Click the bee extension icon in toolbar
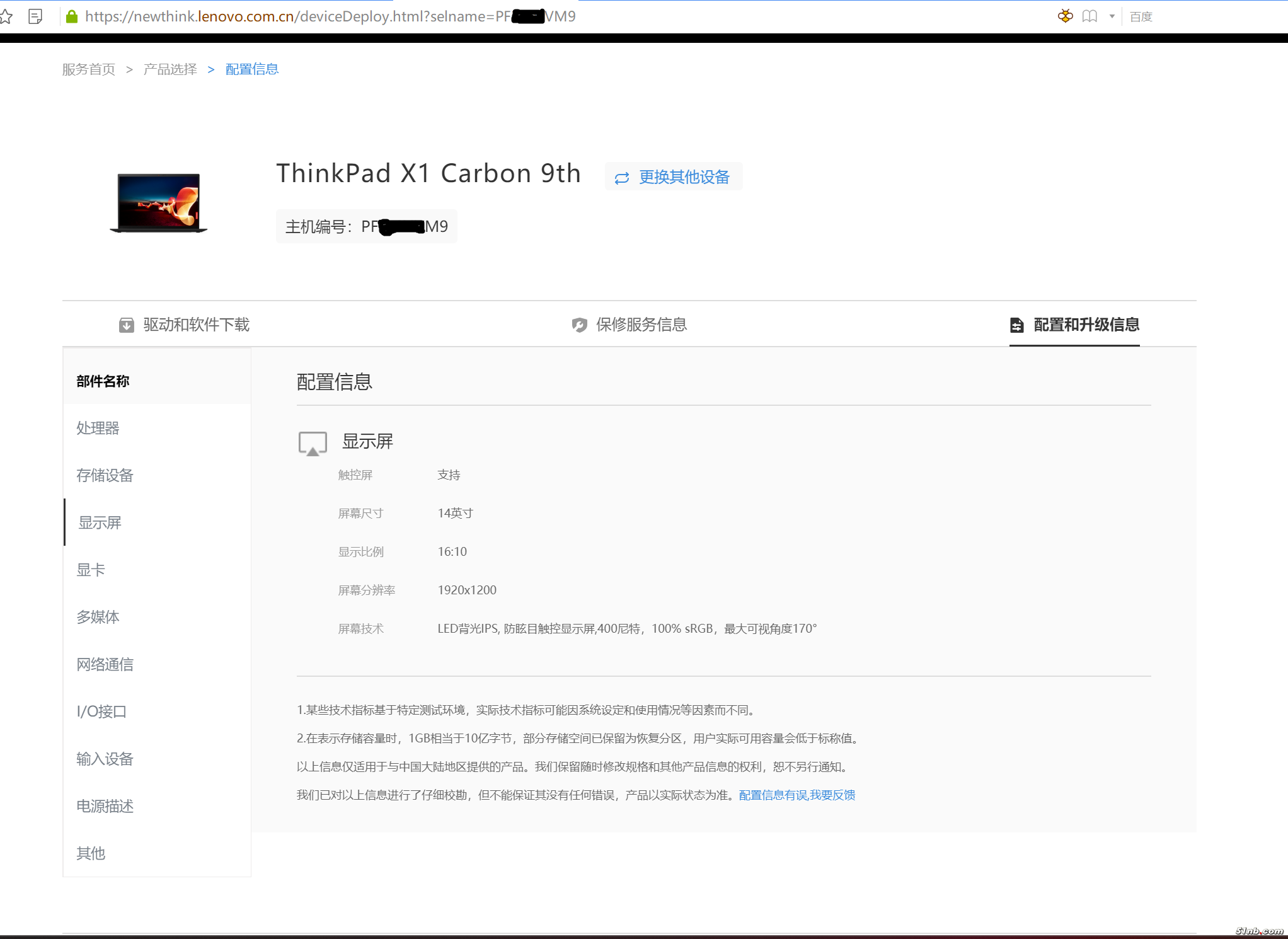Image resolution: width=1288 pixels, height=939 pixels. click(1065, 16)
